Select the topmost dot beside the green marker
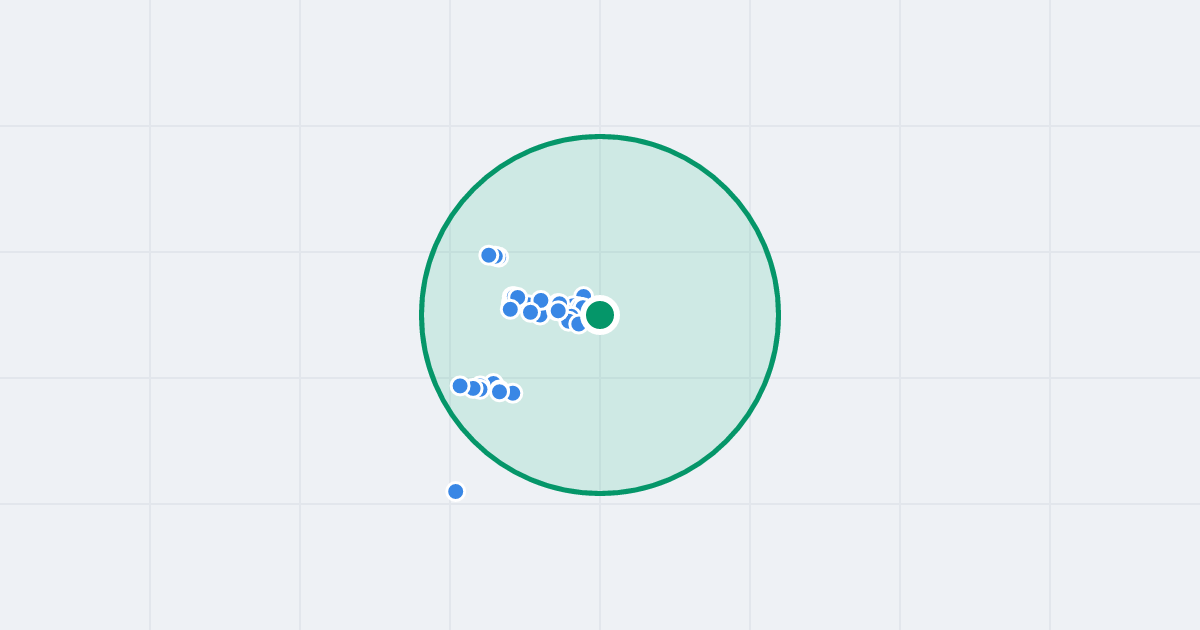This screenshot has height=630, width=1200. click(584, 296)
